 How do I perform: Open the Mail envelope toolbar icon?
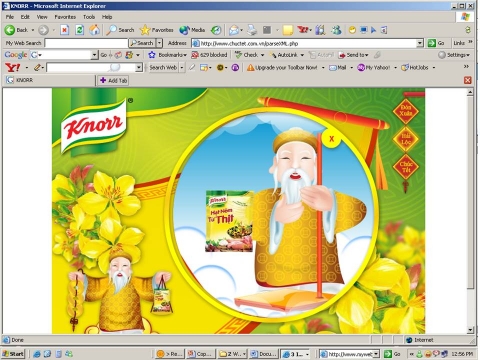(x=234, y=30)
